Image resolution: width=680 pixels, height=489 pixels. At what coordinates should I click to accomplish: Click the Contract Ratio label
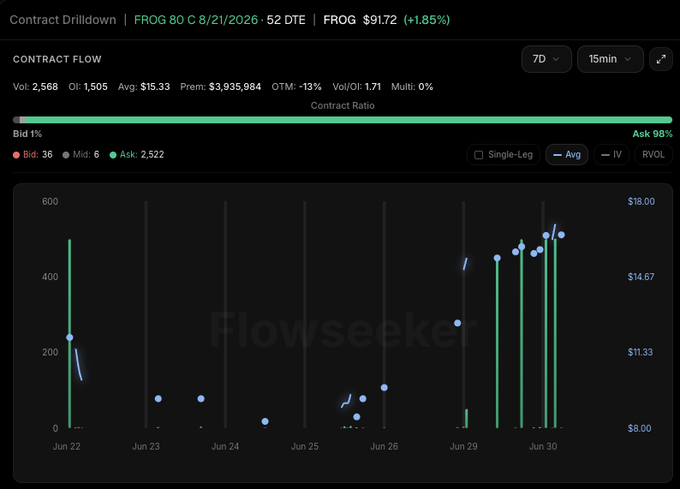click(343, 105)
